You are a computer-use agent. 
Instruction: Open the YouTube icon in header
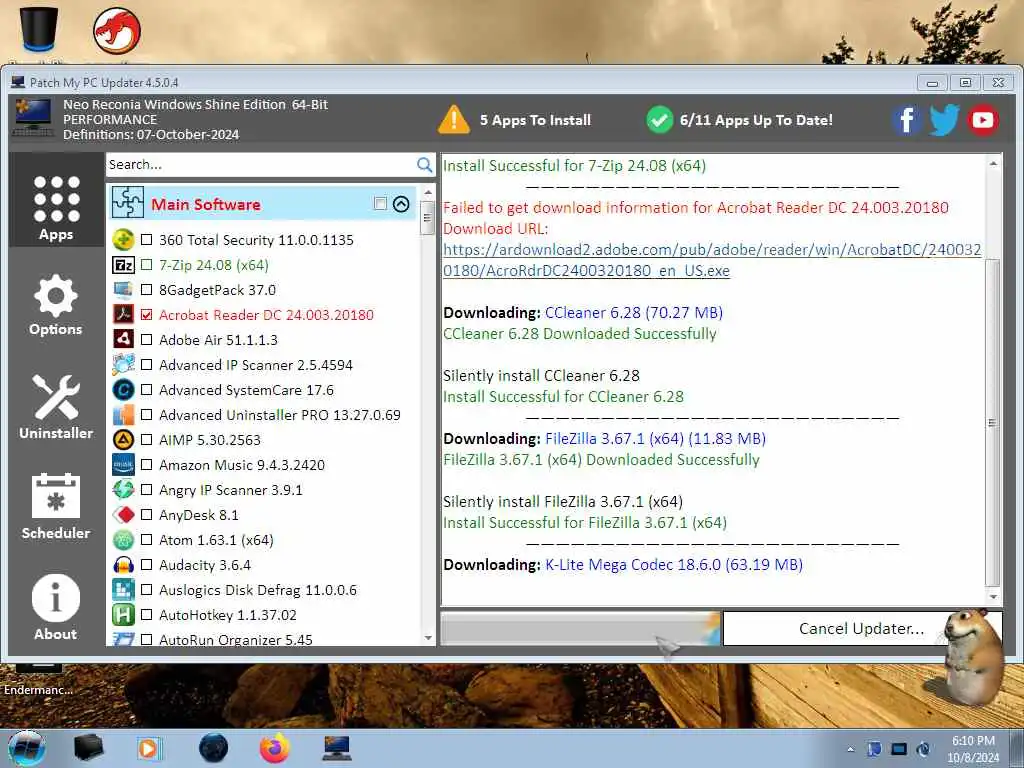coord(982,120)
